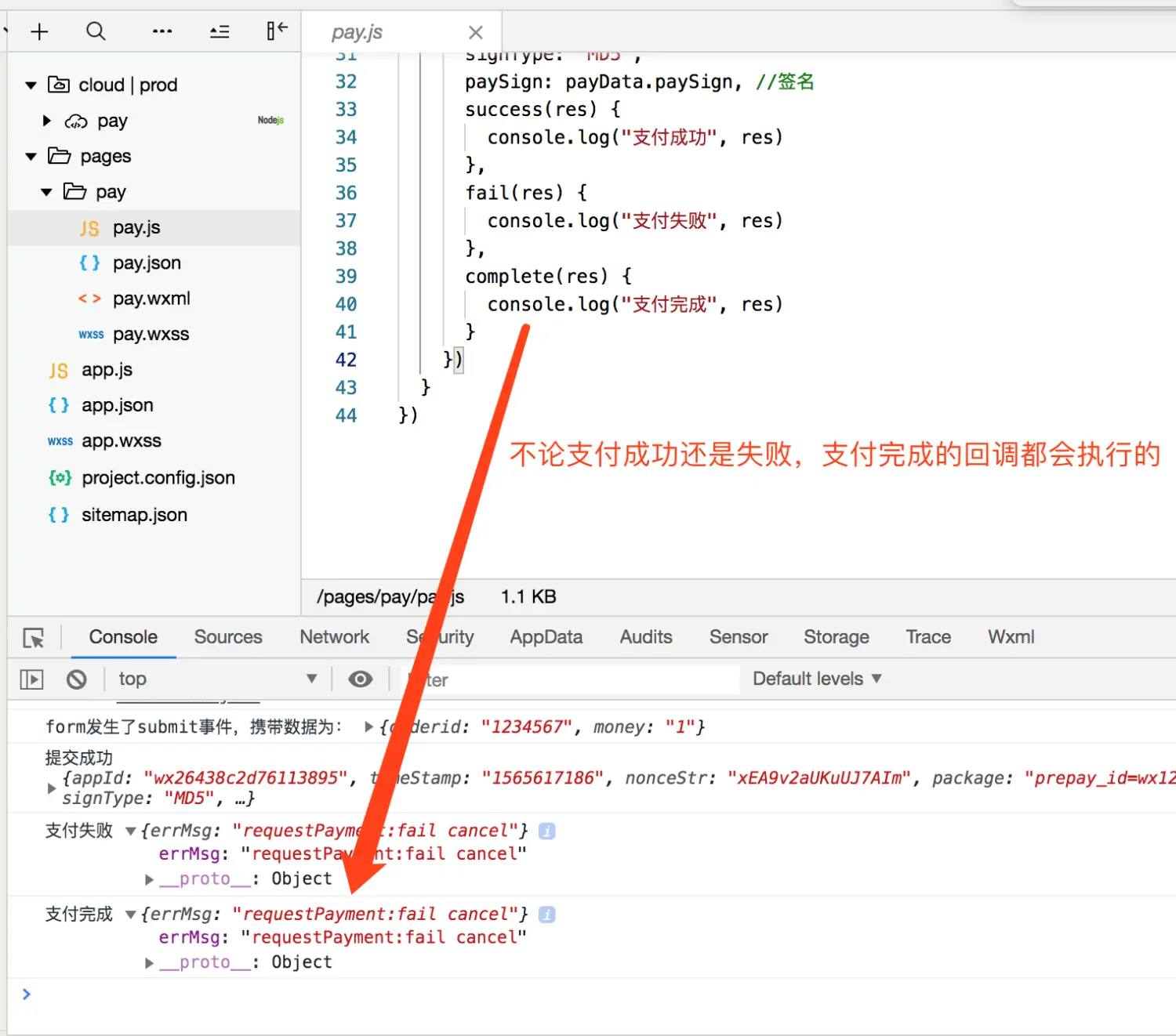Click info badge beside 支付失败 object
This screenshot has height=1036, width=1176.
[x=547, y=831]
